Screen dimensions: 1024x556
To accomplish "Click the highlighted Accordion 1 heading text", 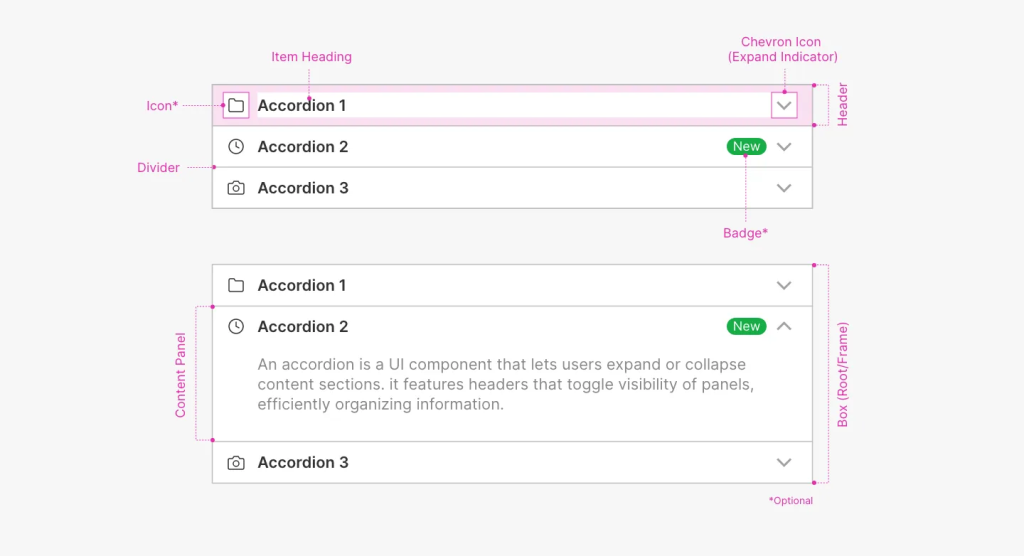I will [x=302, y=105].
